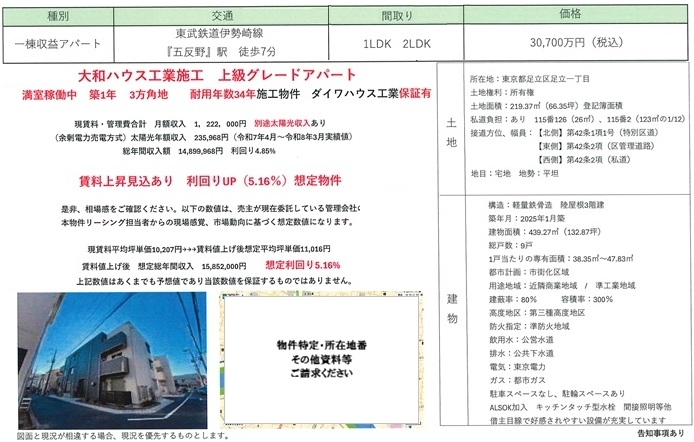This screenshot has height=442, width=694.
Task: Click the 都市計画:市街化区域 line
Action: [x=528, y=272]
